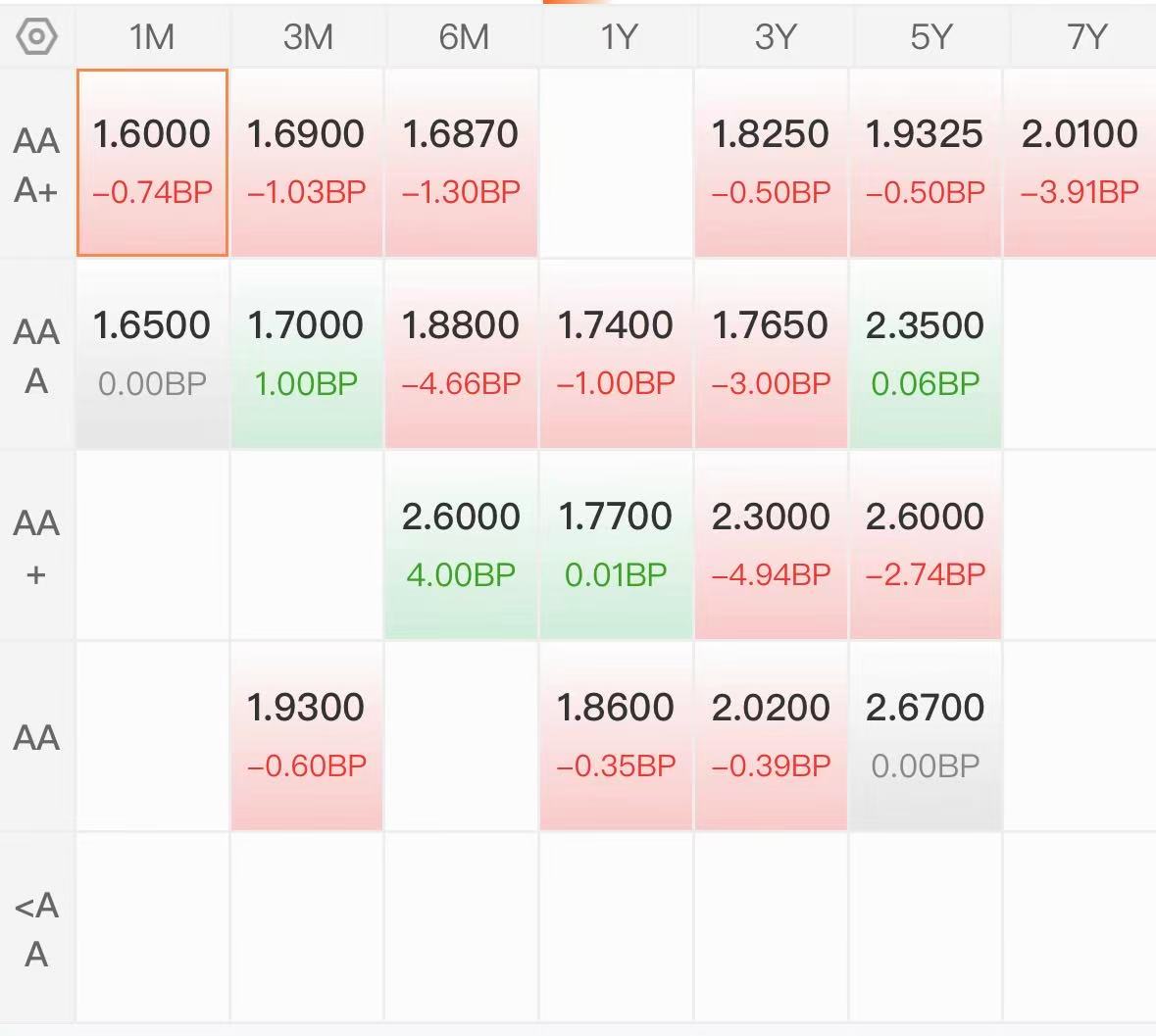Screen dimensions: 1156x1036
Task: Open the AAA+ 1M cell 1.6000
Action: point(153,163)
